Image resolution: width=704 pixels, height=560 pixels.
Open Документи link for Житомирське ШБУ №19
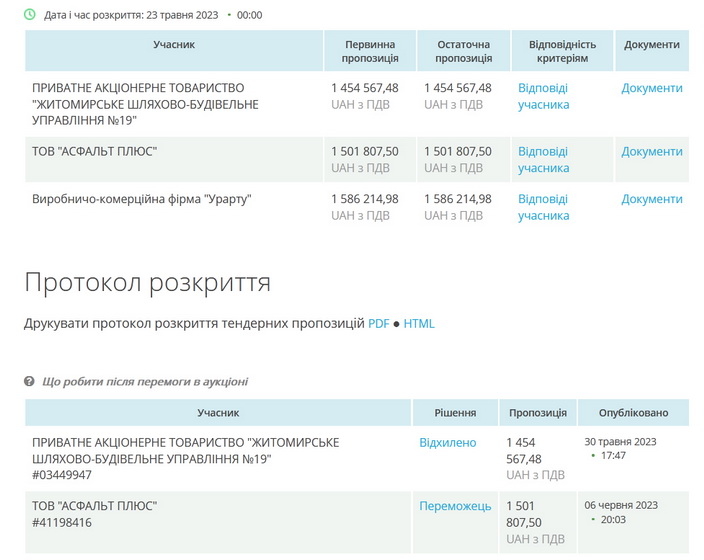pos(651,88)
